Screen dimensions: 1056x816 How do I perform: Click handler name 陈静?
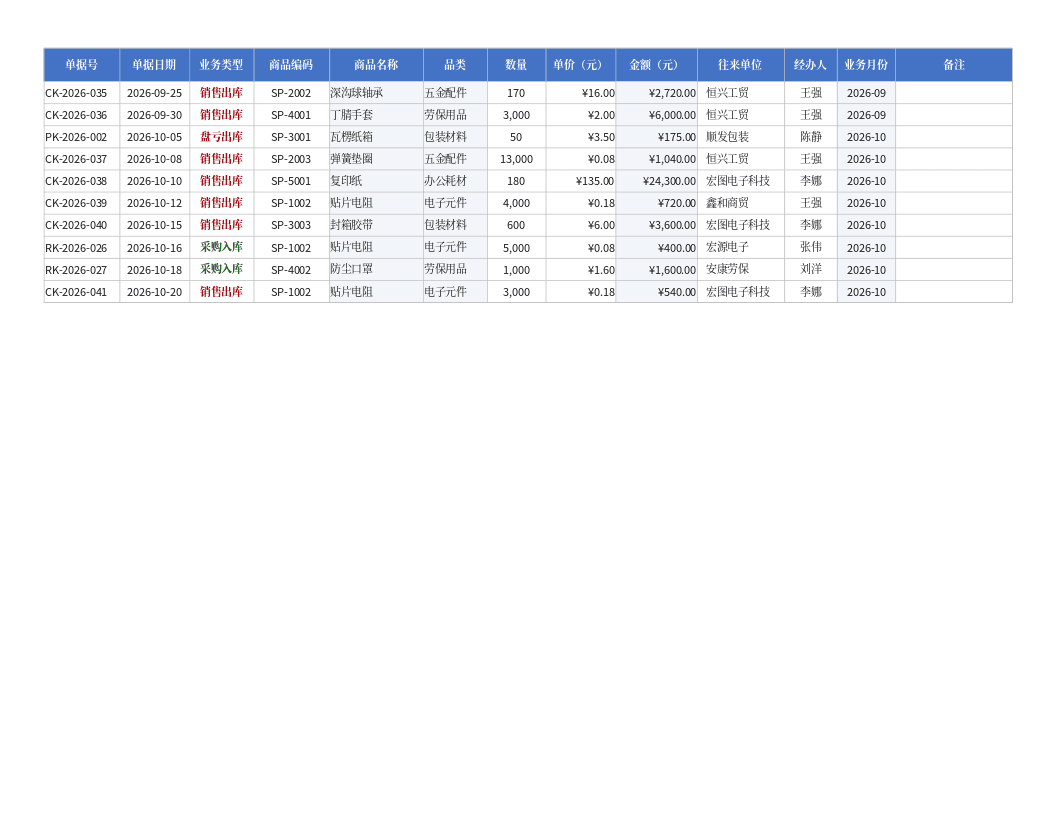(x=811, y=137)
